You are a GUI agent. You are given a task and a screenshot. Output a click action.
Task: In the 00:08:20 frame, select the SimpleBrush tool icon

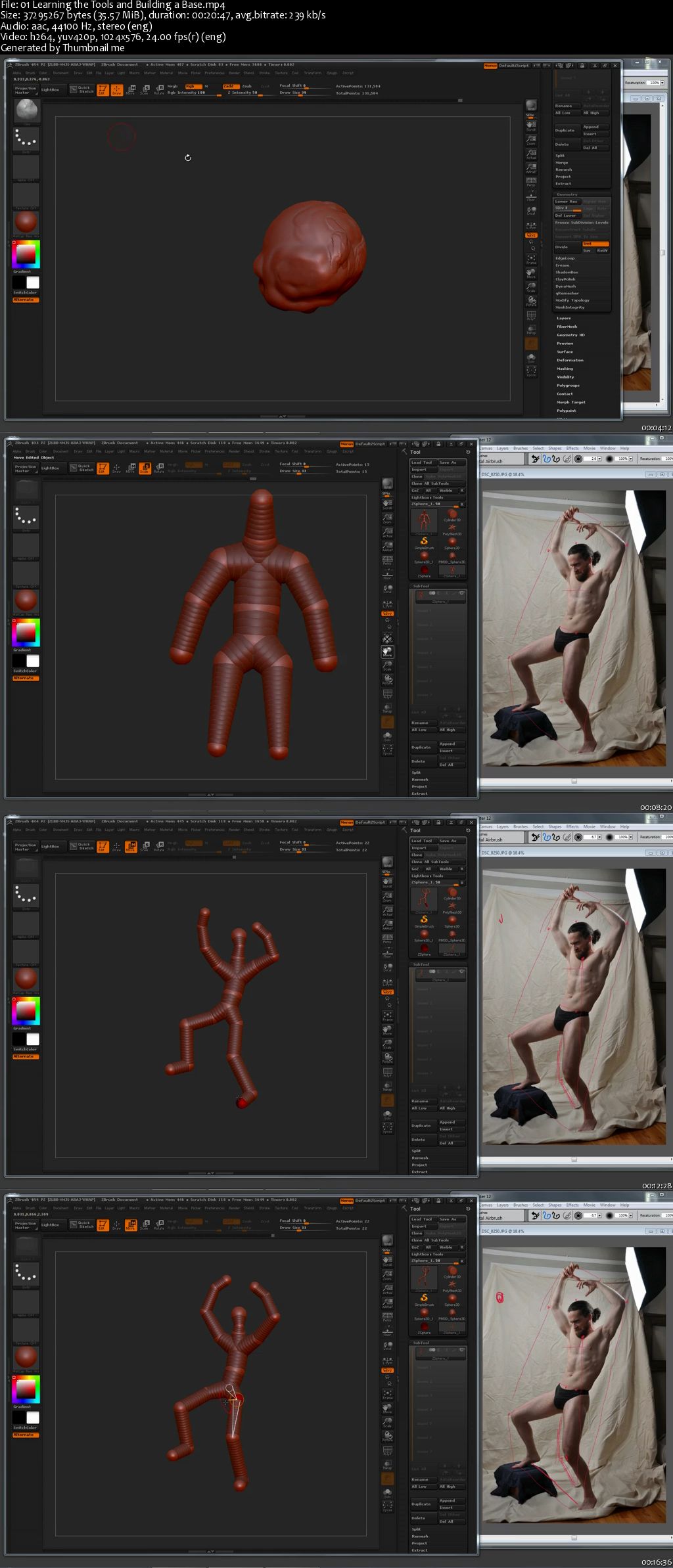pyautogui.click(x=424, y=543)
